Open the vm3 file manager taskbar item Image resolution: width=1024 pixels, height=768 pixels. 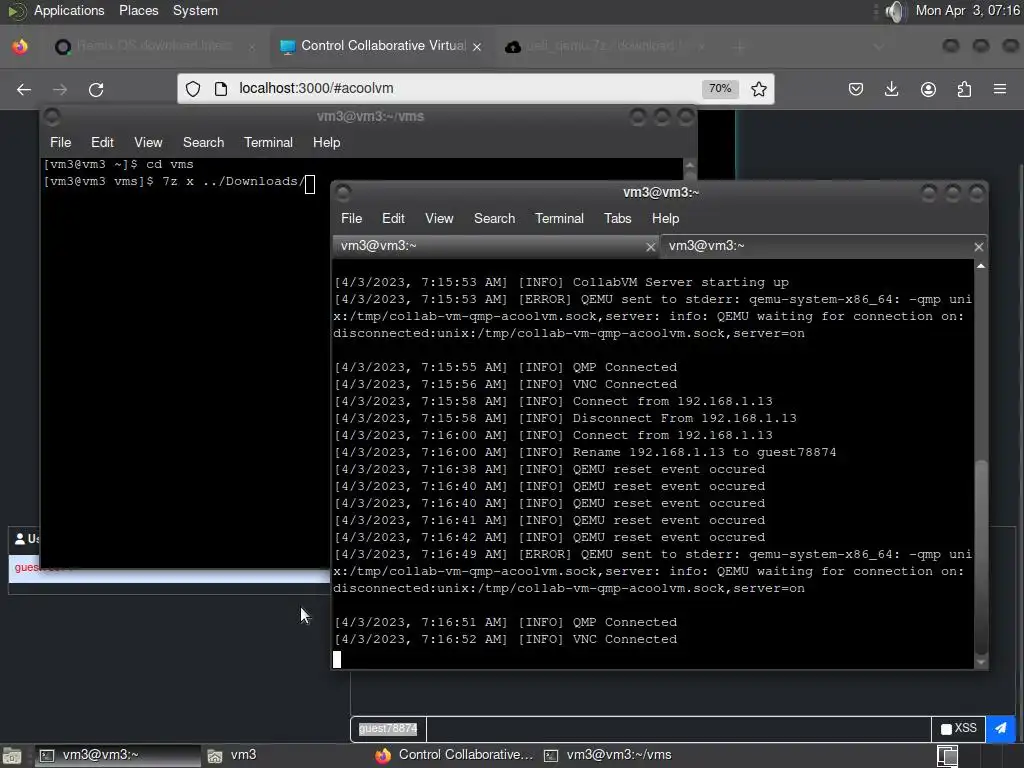[x=232, y=756]
